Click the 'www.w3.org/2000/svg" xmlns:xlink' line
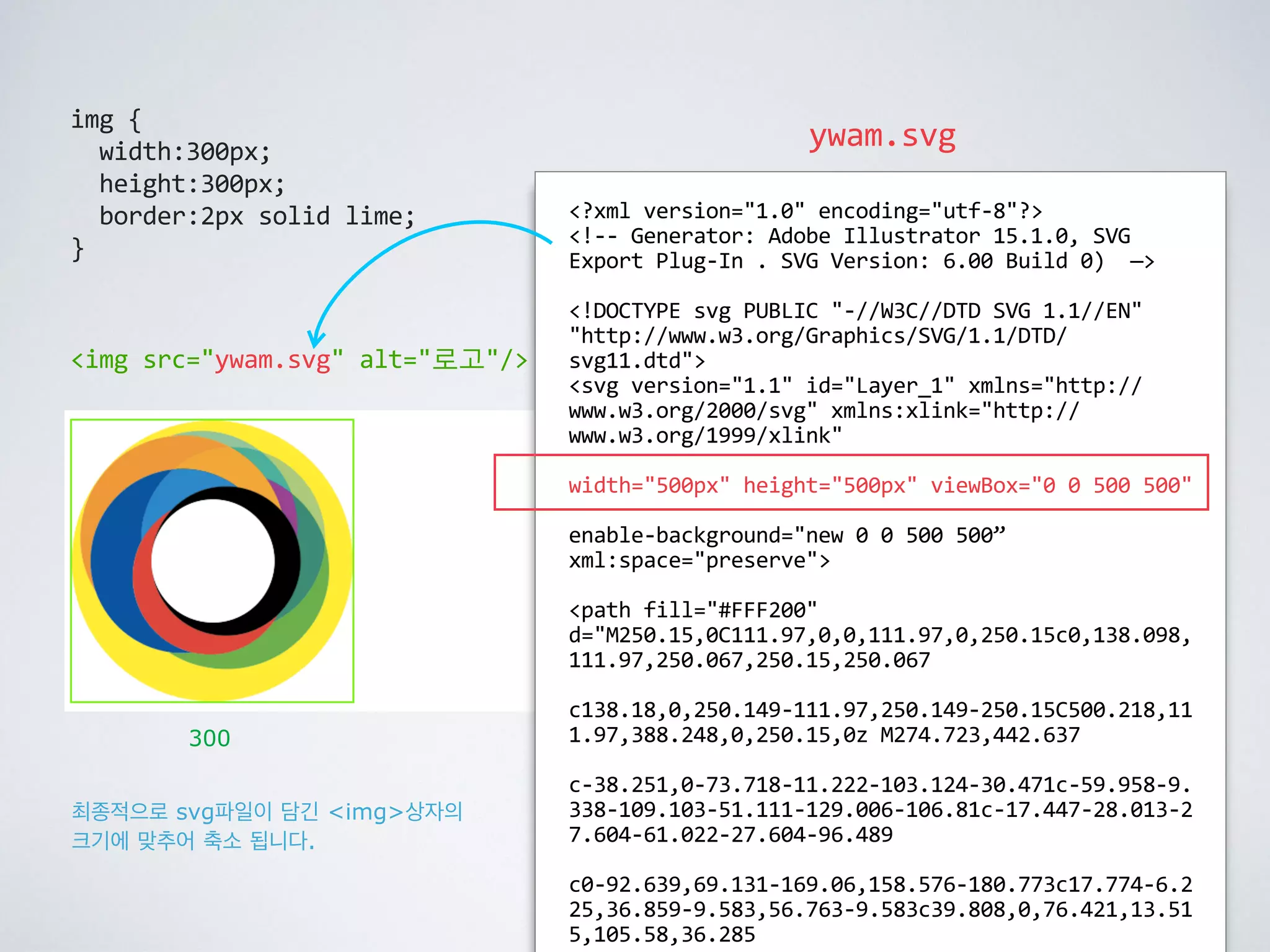This screenshot has width=1270, height=952. pos(824,410)
